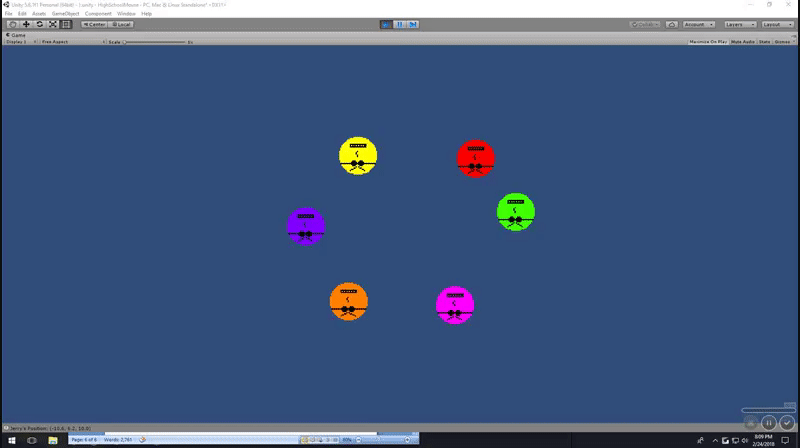The image size is (800, 448).
Task: Select the Scale tool
Action: (52, 24)
